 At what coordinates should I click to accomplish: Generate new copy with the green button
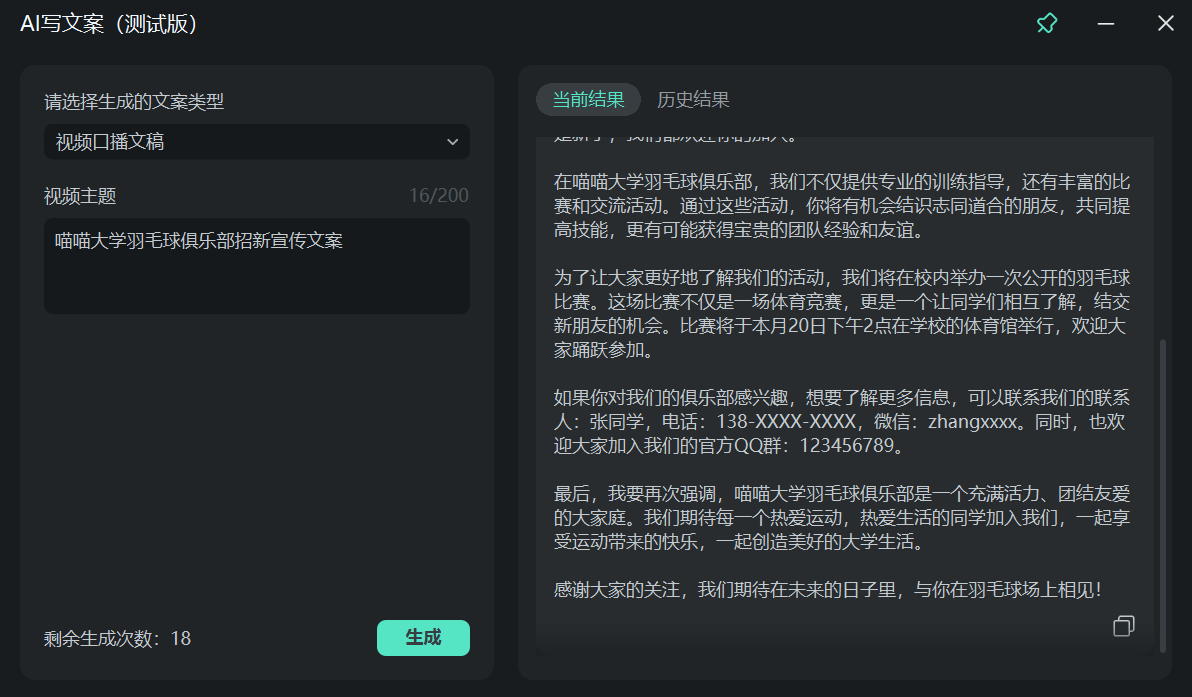pyautogui.click(x=423, y=637)
